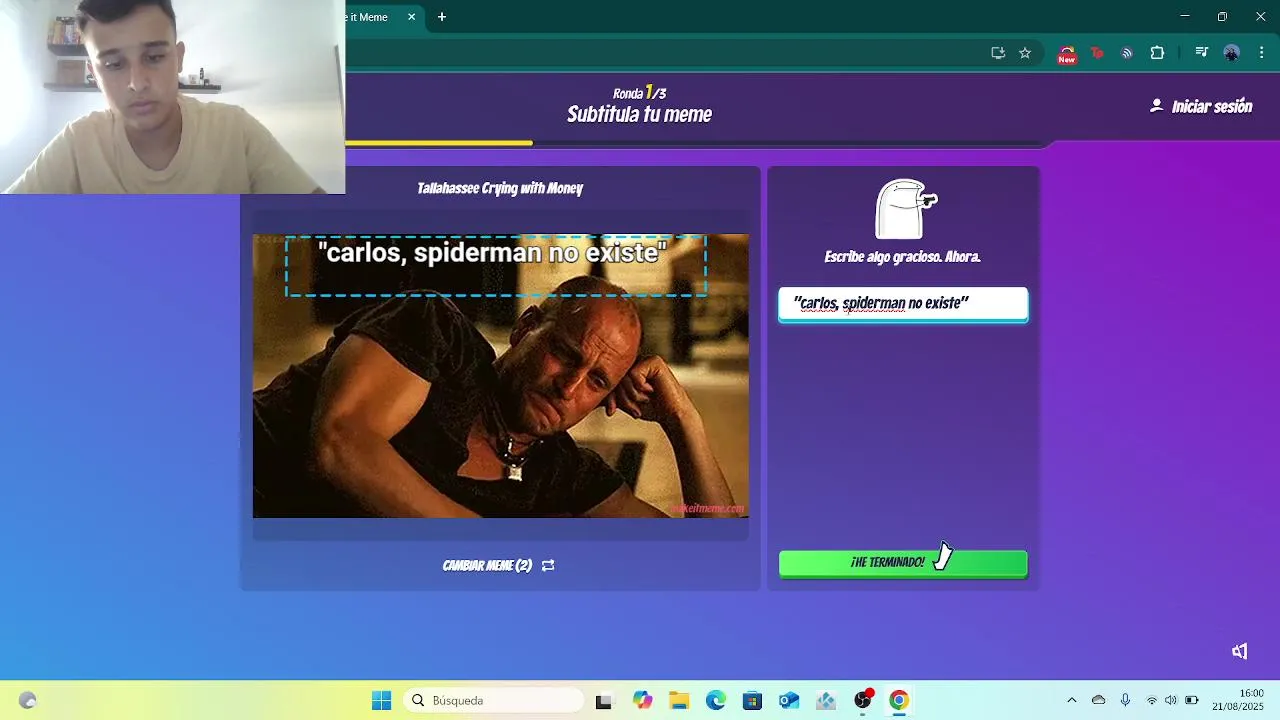
Task: Click the battery status icon
Action: pyautogui.click(x=1192, y=701)
